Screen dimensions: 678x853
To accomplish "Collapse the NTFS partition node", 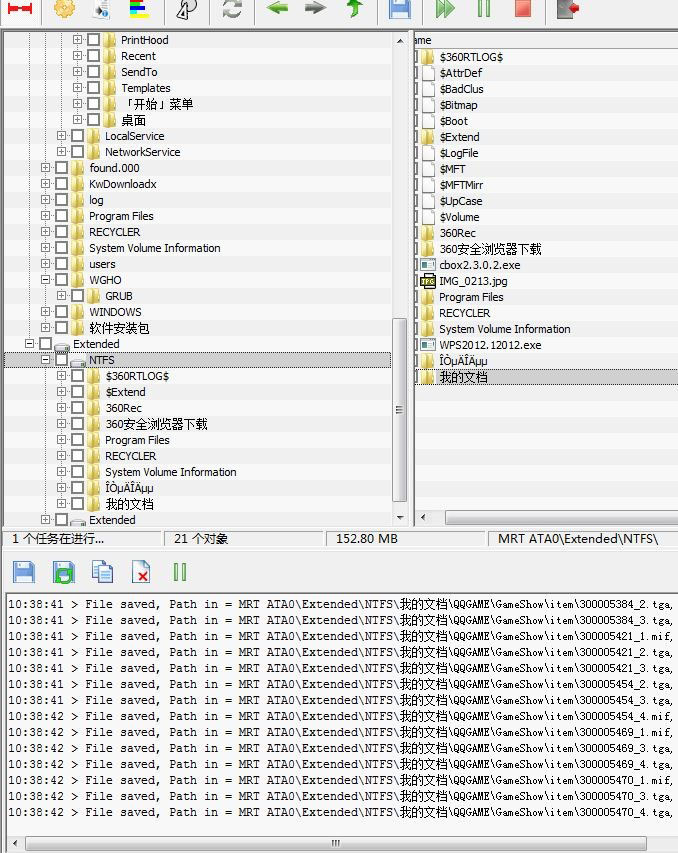I will (46, 360).
